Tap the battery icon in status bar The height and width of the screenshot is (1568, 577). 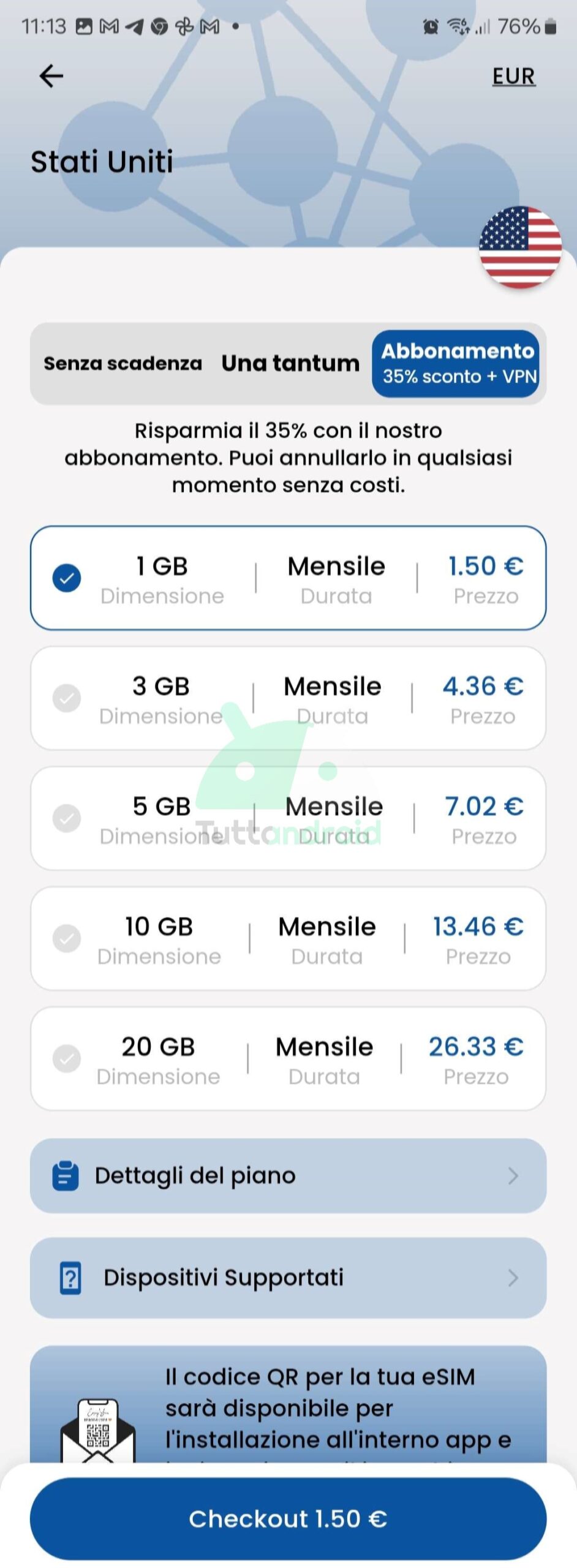550,26
